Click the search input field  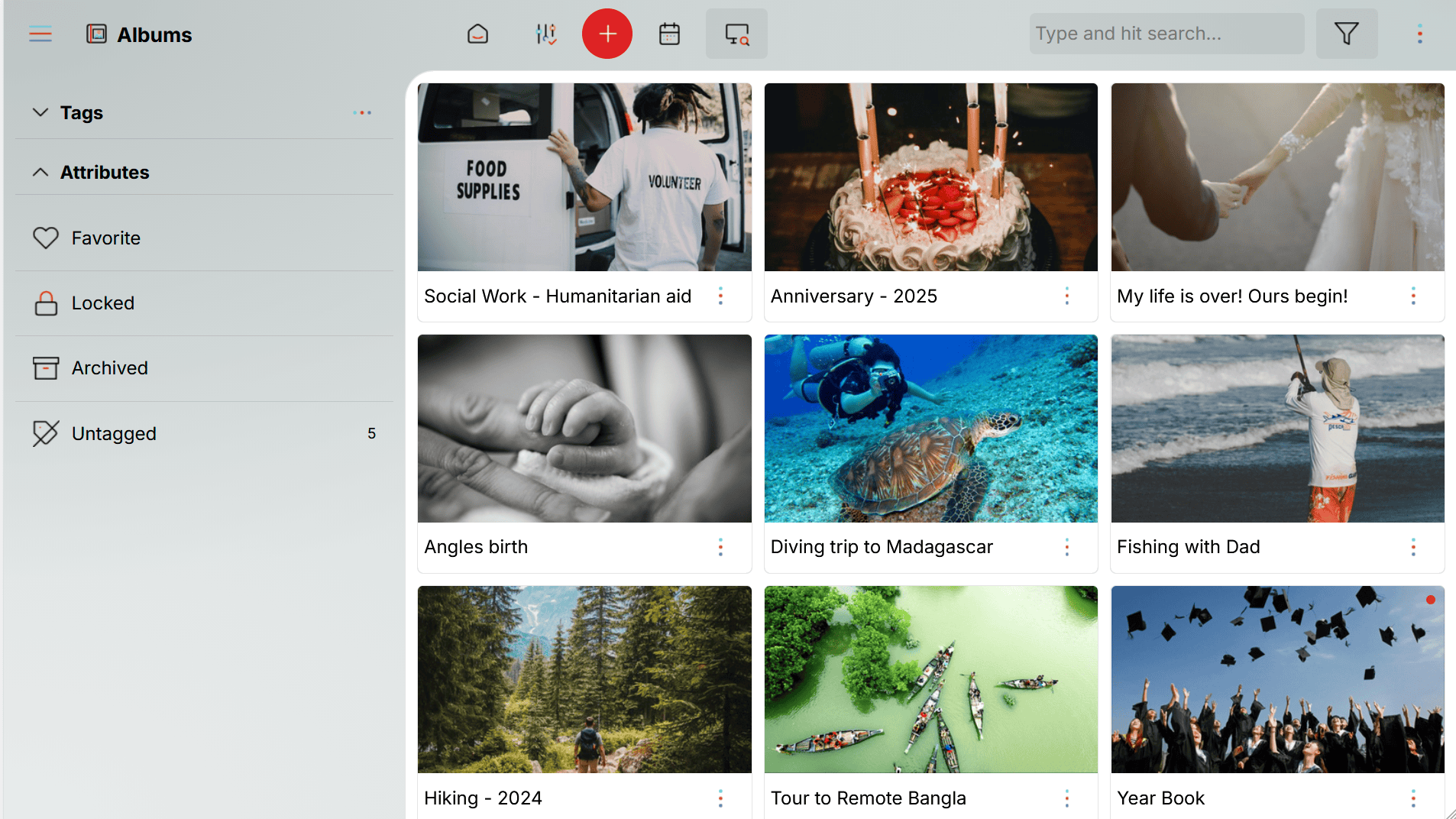(1165, 34)
